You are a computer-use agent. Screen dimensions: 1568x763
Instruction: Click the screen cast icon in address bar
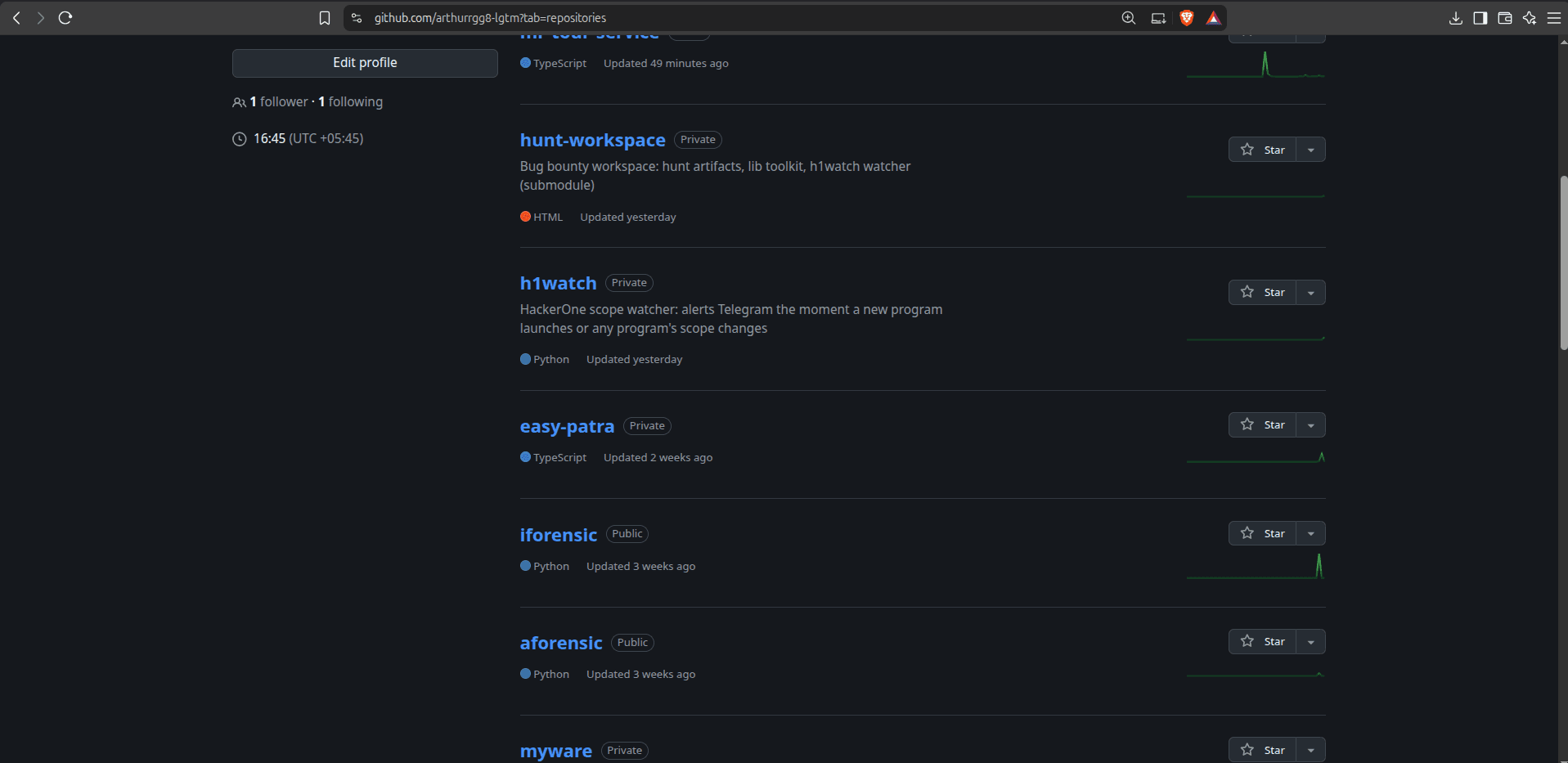pos(1158,18)
